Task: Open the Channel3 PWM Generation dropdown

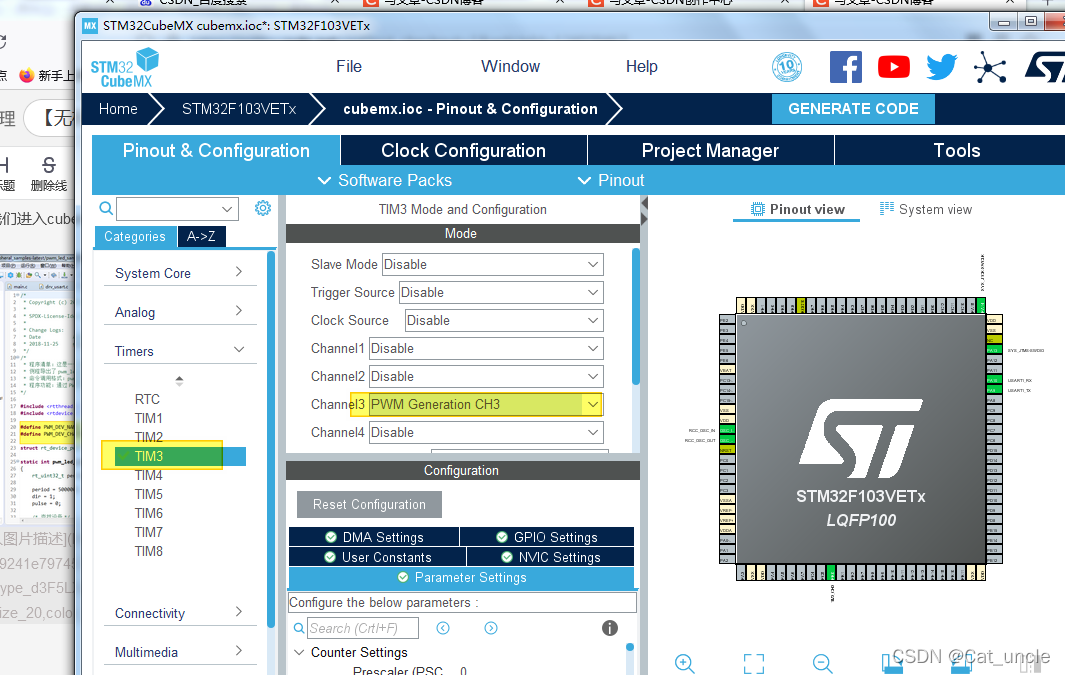Action: (x=486, y=404)
